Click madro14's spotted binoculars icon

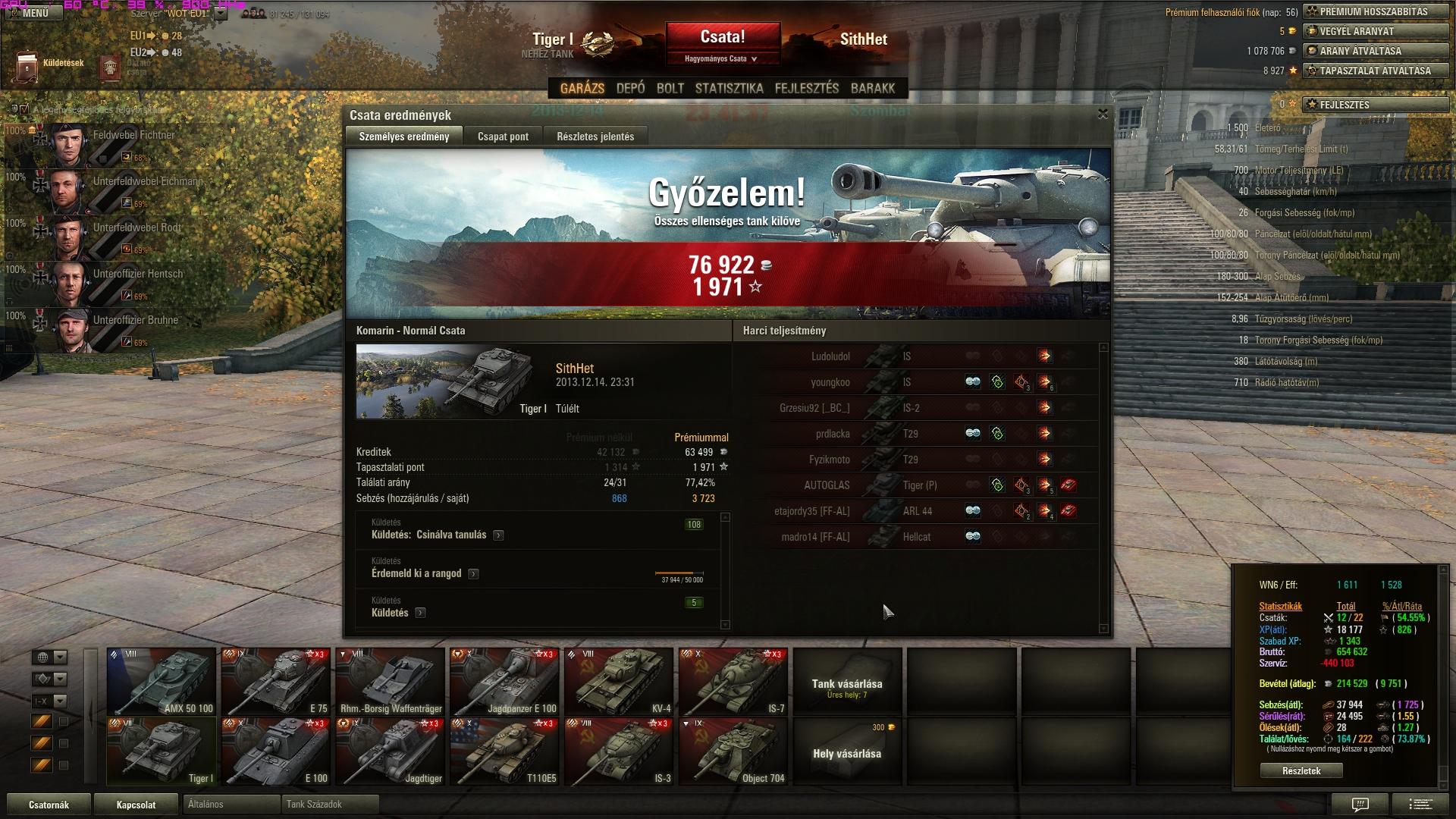tap(973, 537)
